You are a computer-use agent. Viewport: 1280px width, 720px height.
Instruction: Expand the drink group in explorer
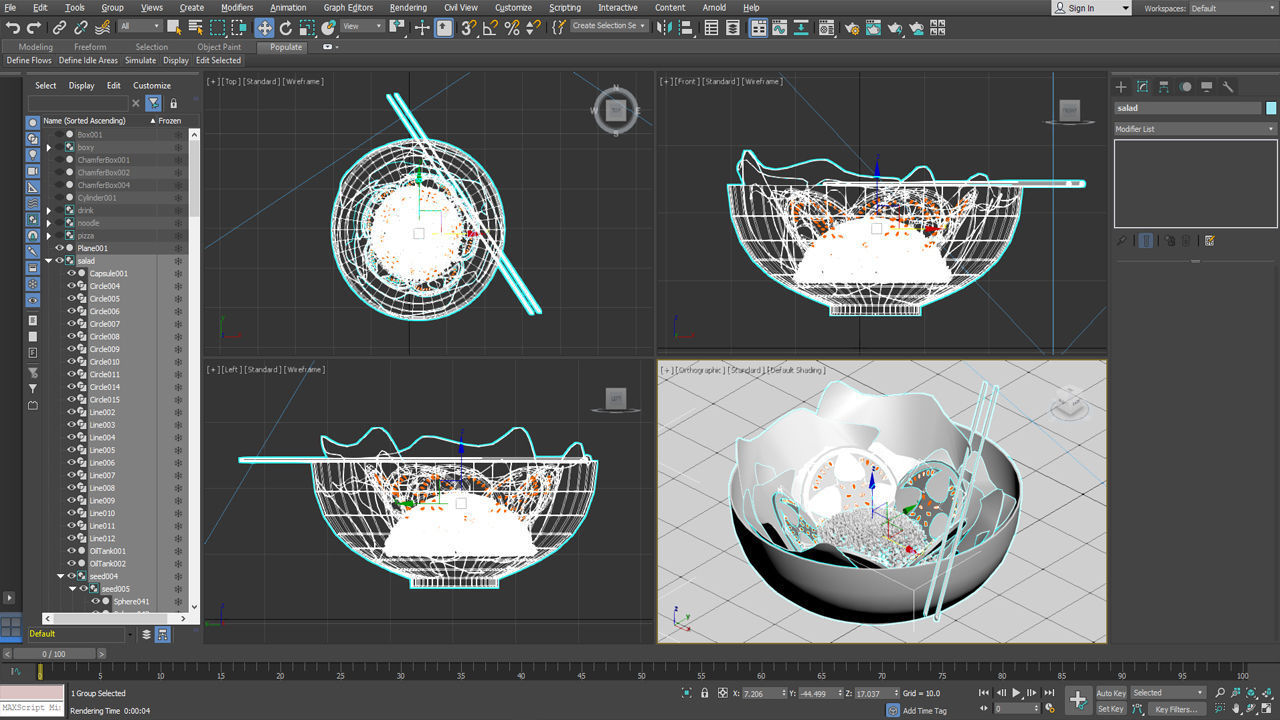48,211
